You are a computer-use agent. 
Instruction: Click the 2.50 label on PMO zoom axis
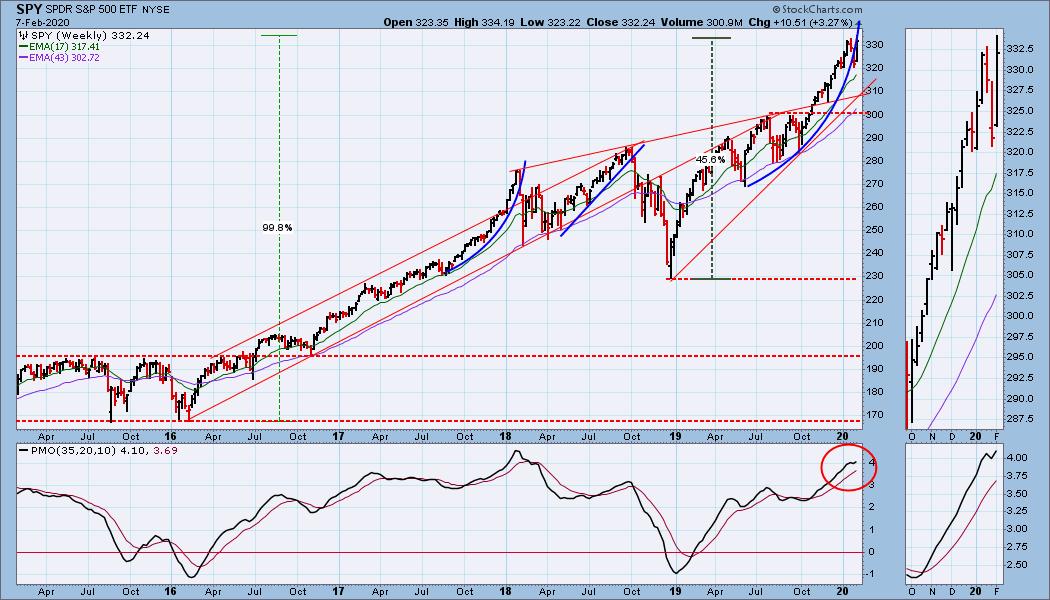[1017, 565]
